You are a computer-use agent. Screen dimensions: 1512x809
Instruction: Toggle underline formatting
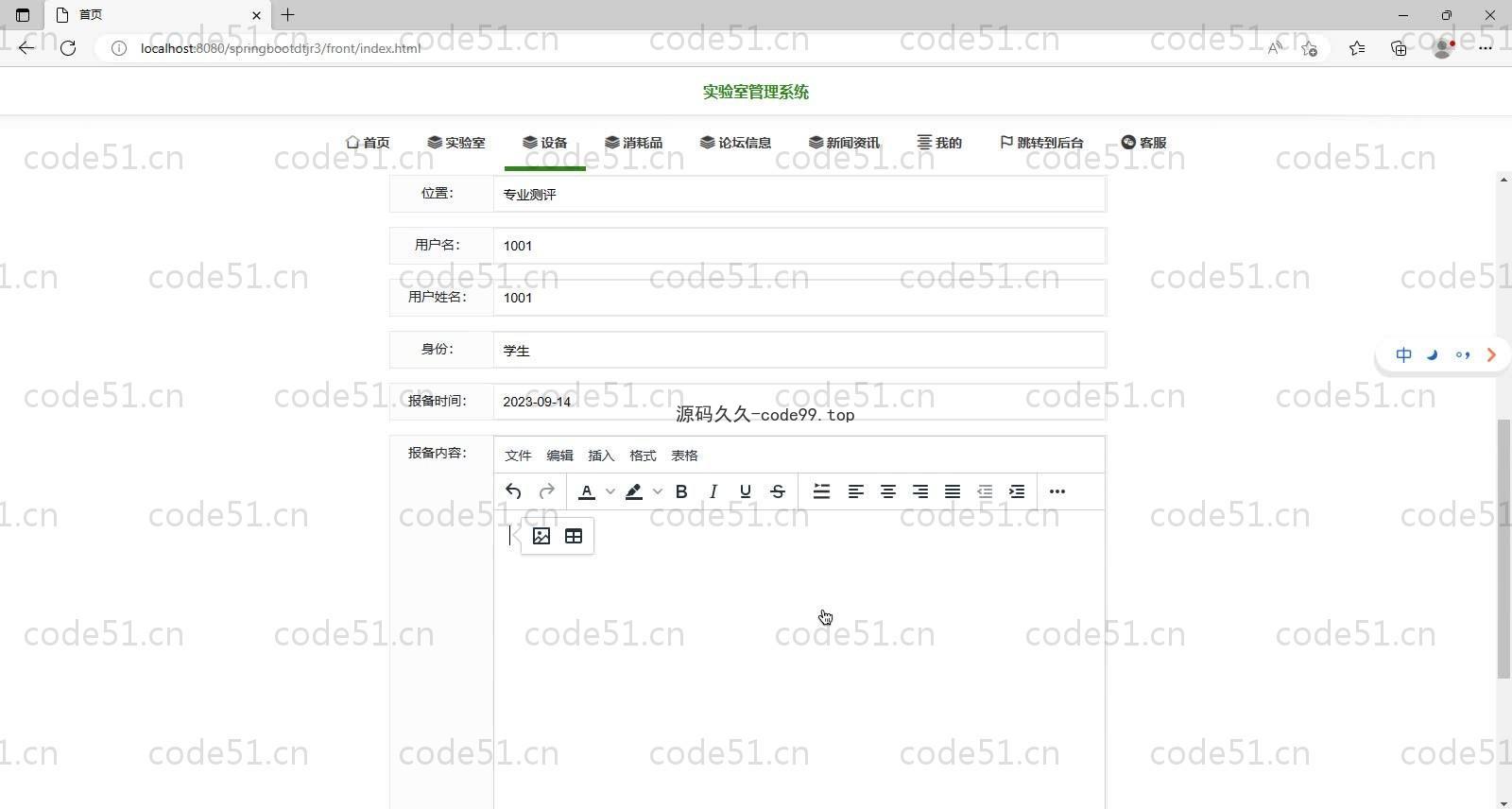[x=746, y=491]
